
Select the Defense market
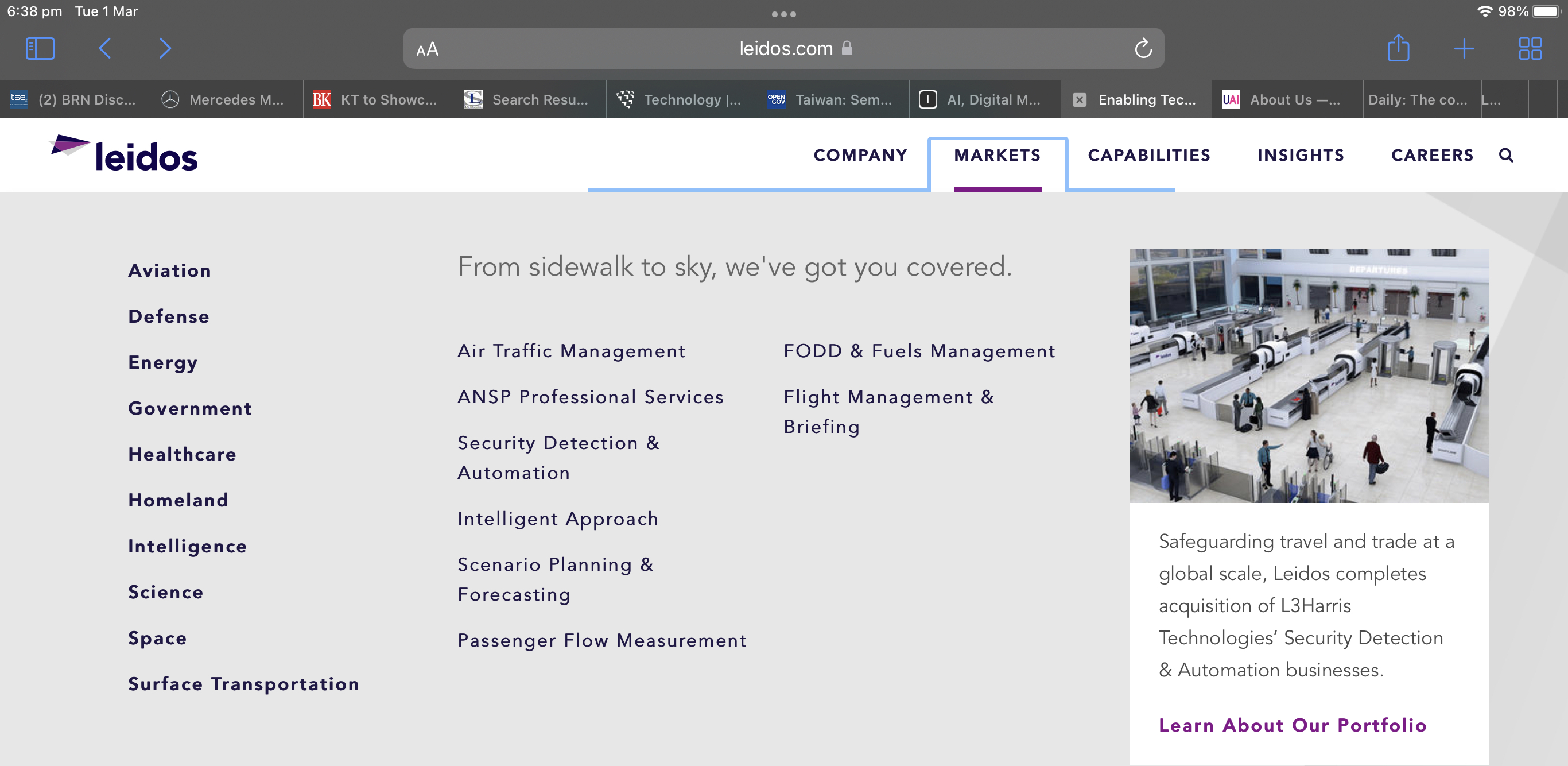pos(169,316)
